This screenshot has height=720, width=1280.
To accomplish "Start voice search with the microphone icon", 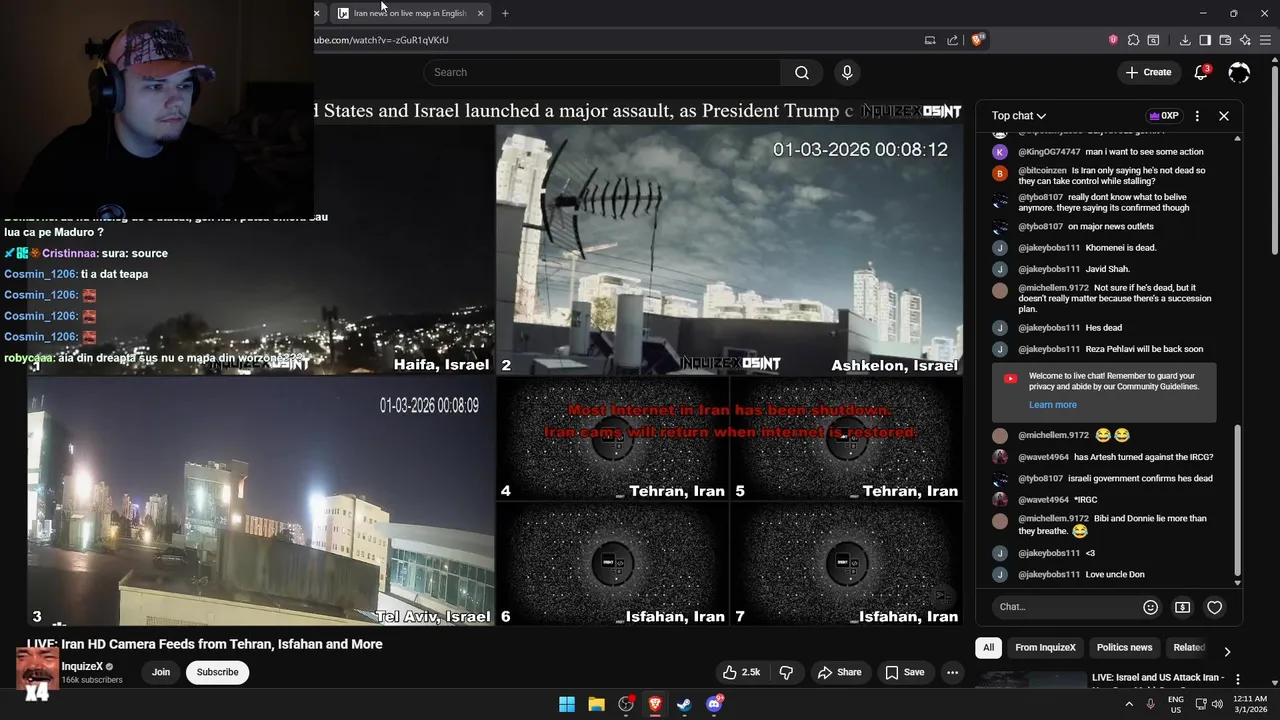I will pyautogui.click(x=847, y=72).
